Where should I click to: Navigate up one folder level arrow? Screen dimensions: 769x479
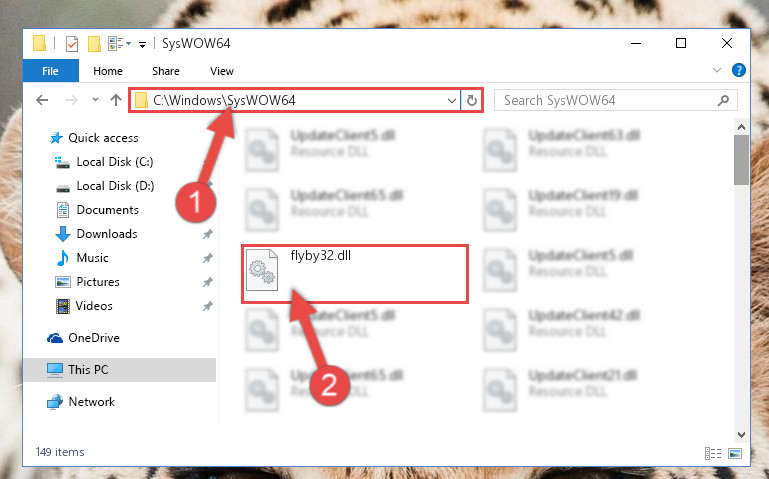pos(116,101)
